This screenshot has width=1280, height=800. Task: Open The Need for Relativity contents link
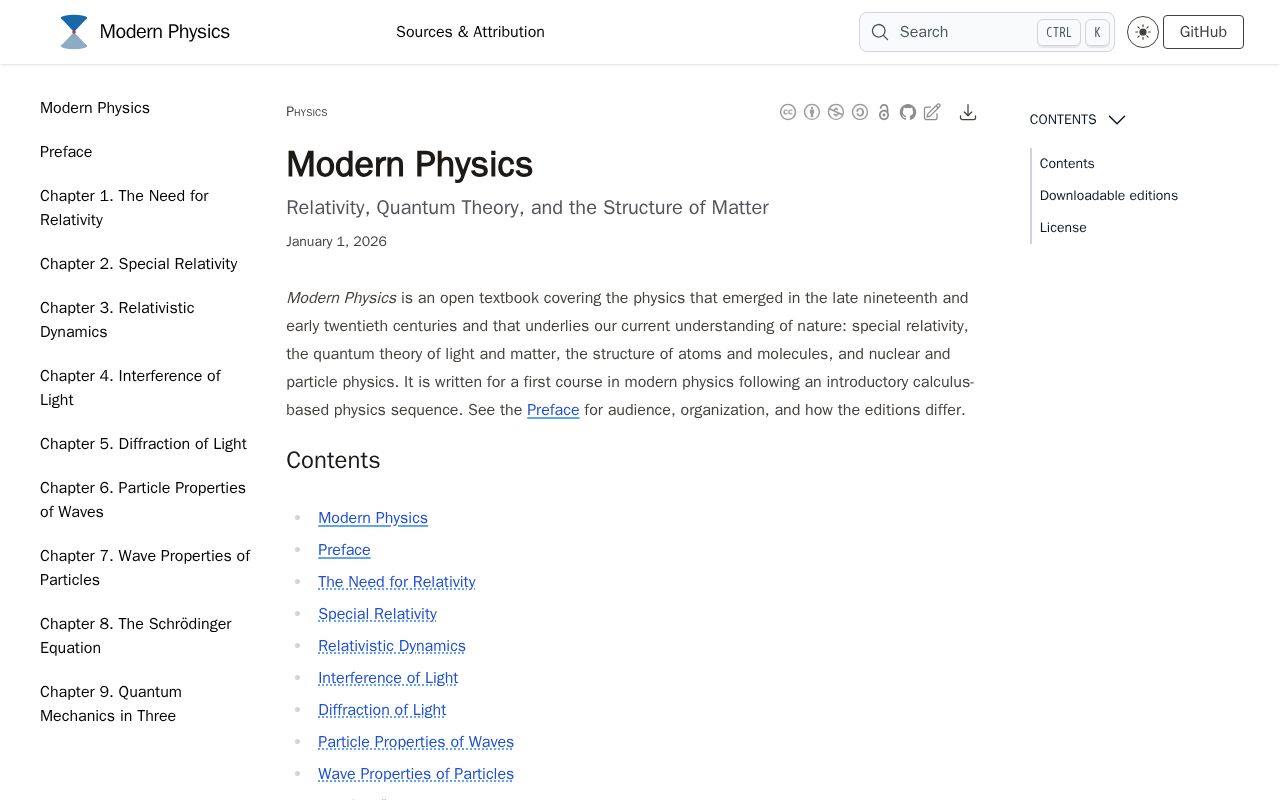[x=397, y=582]
